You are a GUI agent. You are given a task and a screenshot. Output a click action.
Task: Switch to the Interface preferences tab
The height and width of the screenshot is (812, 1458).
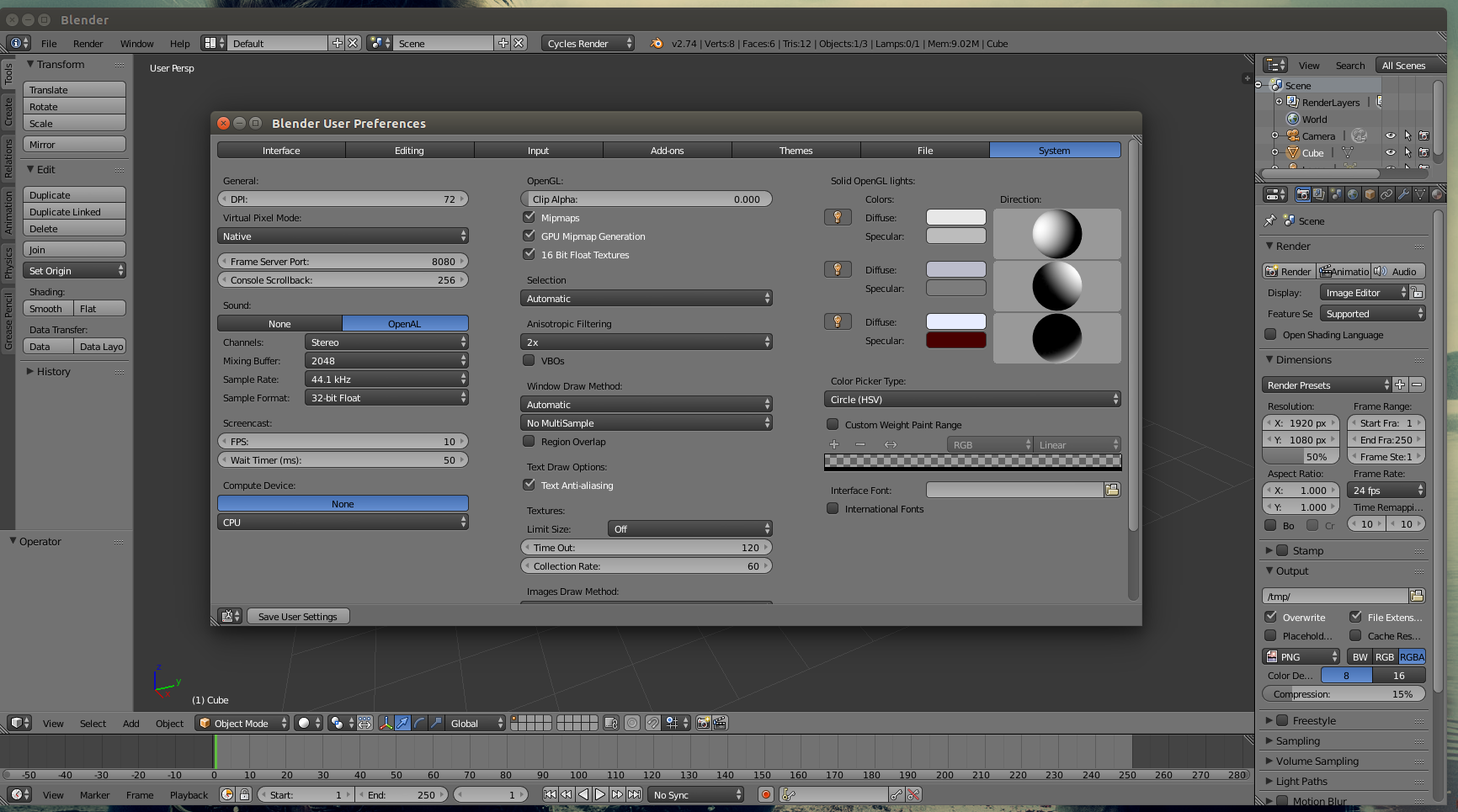click(281, 151)
